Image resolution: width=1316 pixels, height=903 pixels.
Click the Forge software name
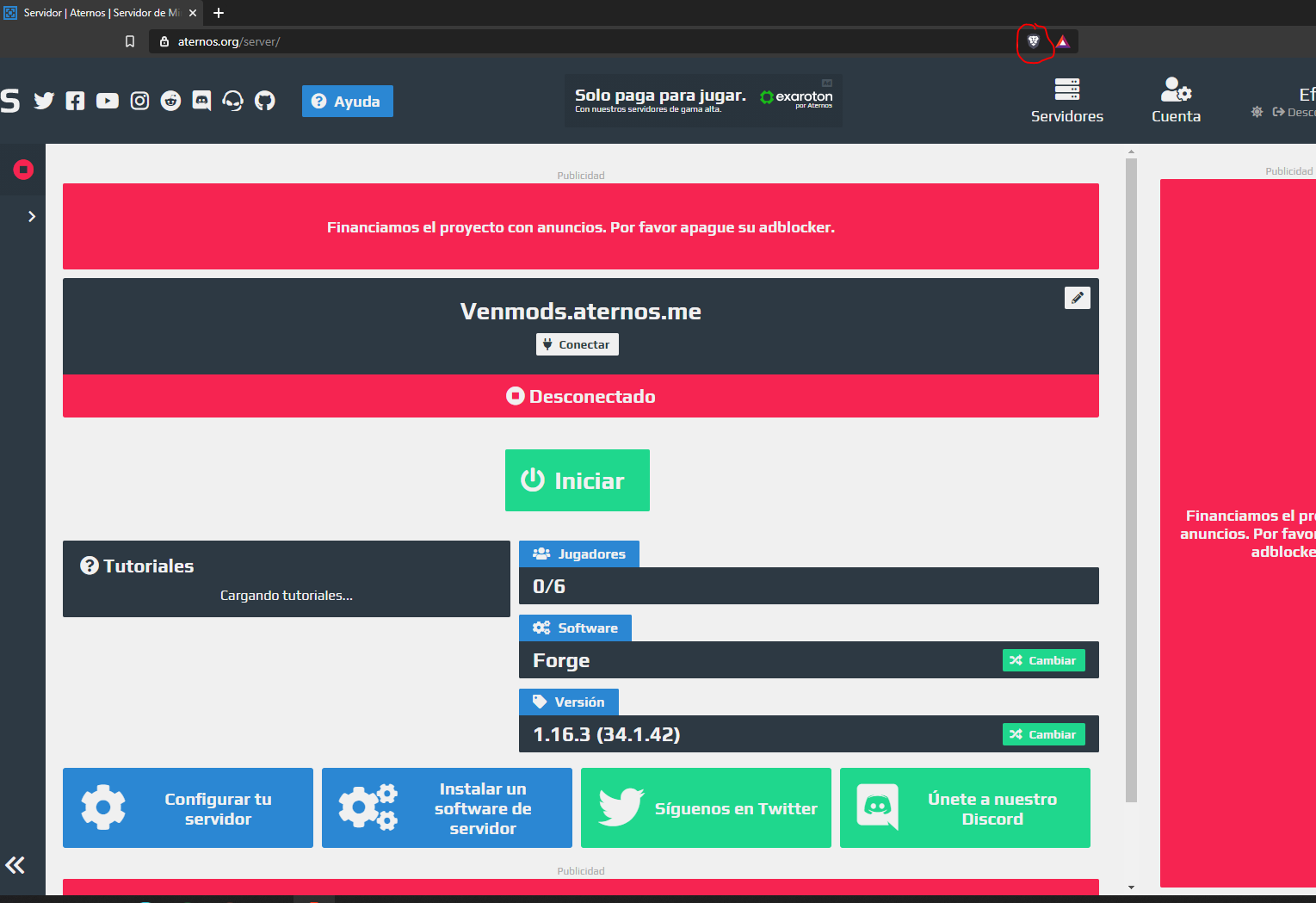pyautogui.click(x=561, y=660)
